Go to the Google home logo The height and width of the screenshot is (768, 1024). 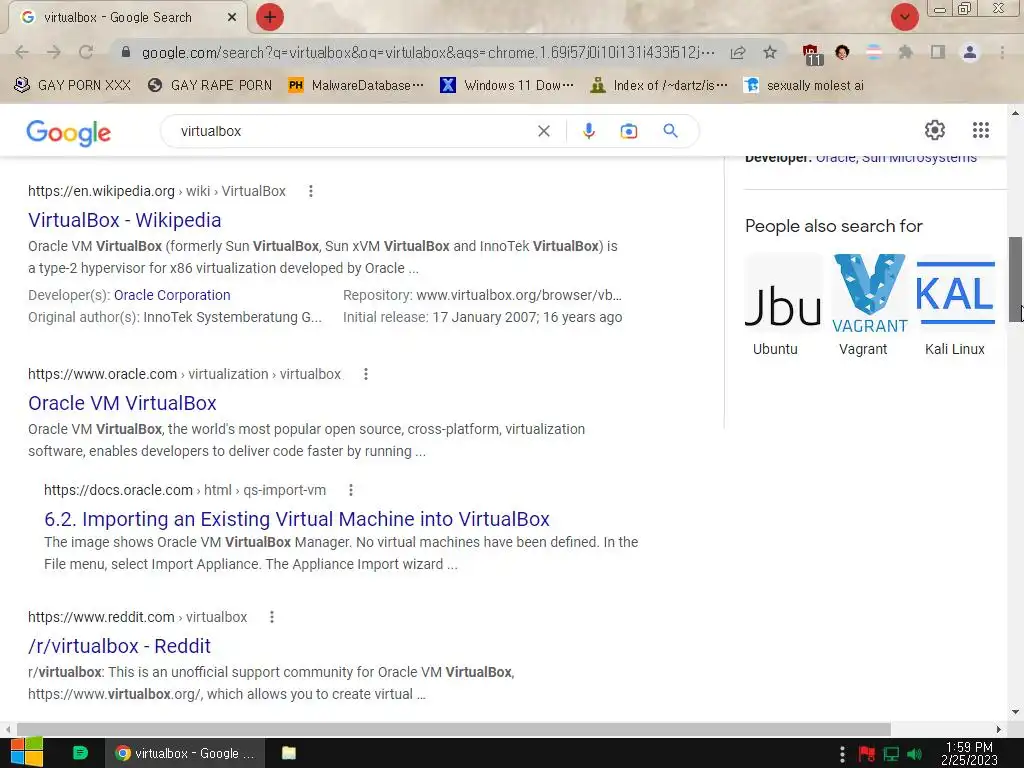69,133
